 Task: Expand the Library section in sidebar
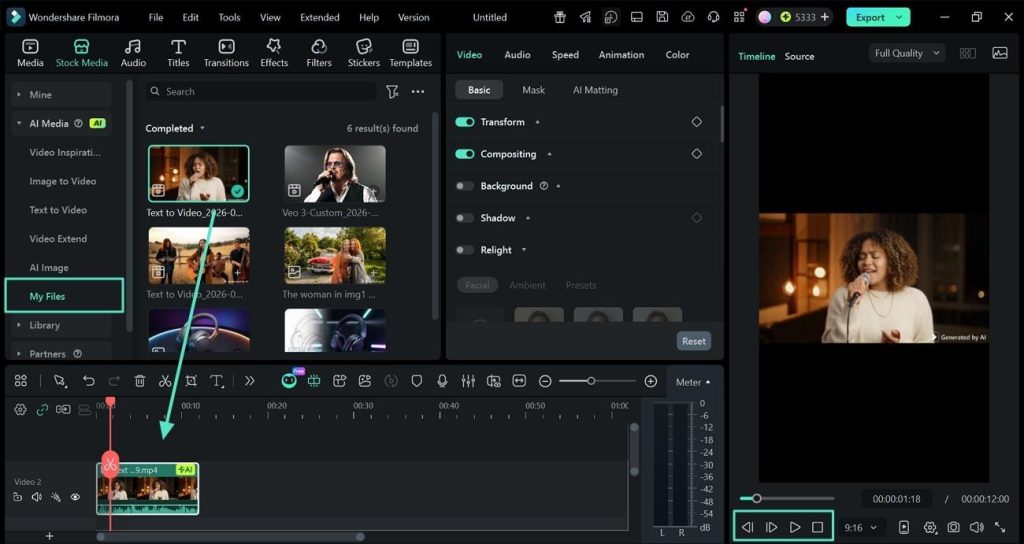(45, 325)
